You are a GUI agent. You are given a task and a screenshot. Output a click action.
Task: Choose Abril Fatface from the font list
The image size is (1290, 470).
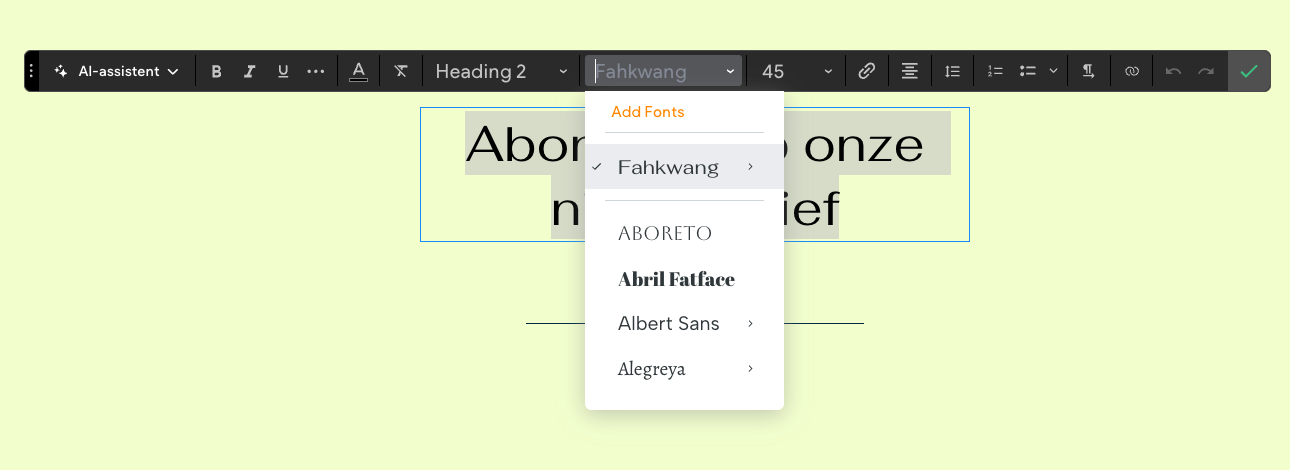(x=676, y=279)
